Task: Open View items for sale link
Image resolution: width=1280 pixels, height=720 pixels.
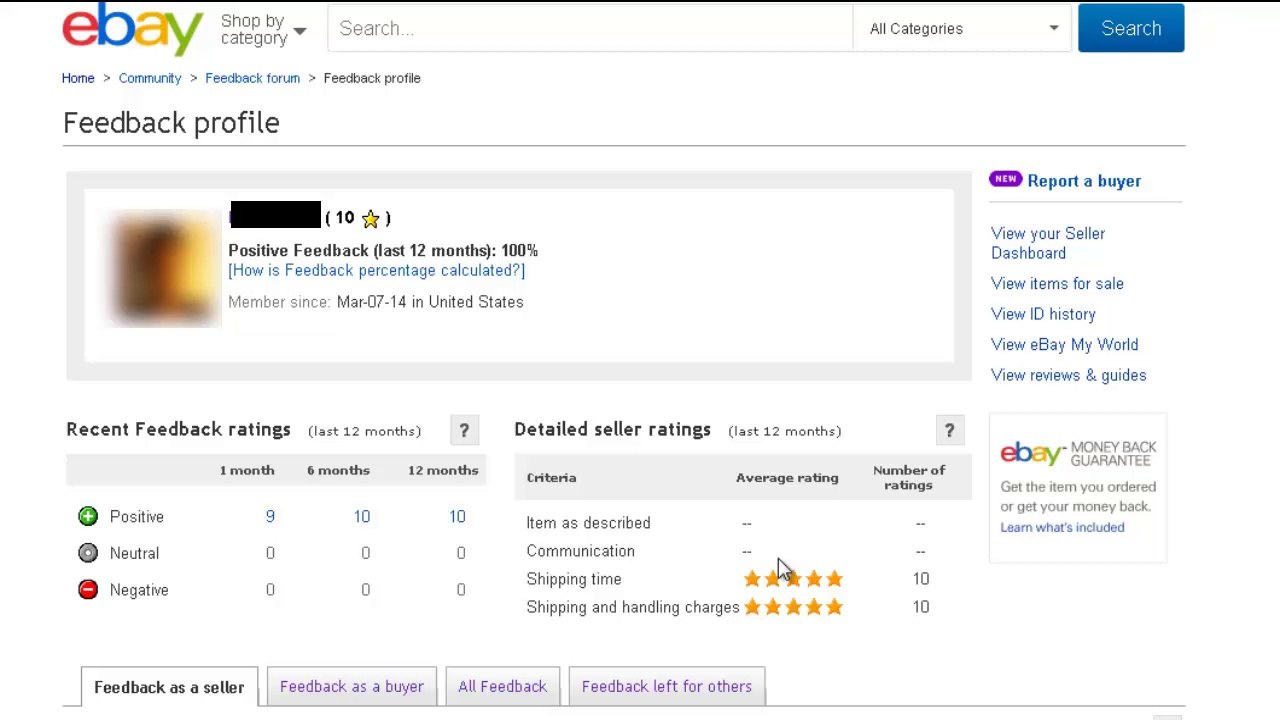Action: (x=1057, y=284)
